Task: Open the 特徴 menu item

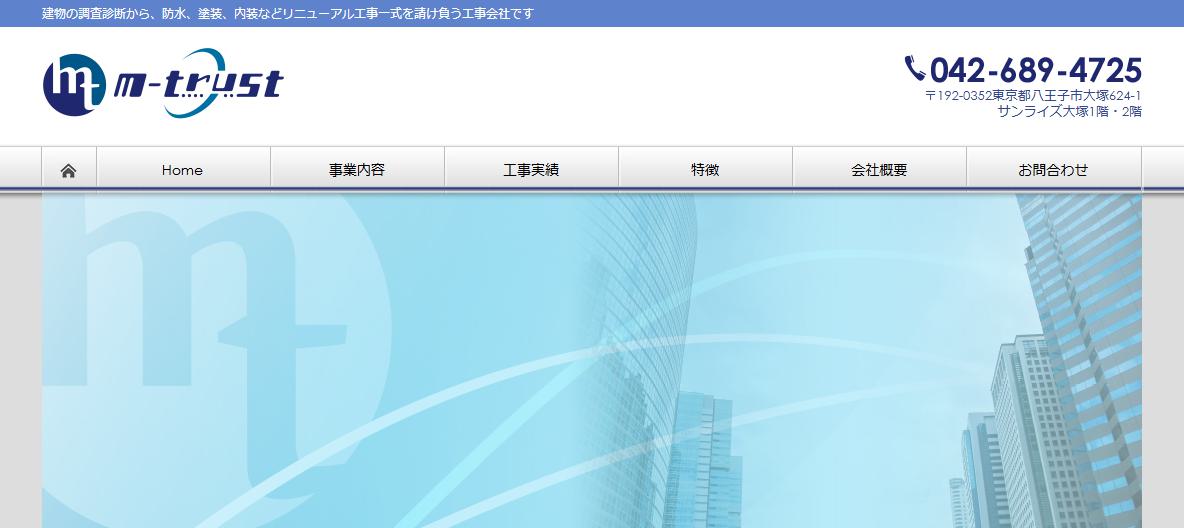Action: point(705,169)
